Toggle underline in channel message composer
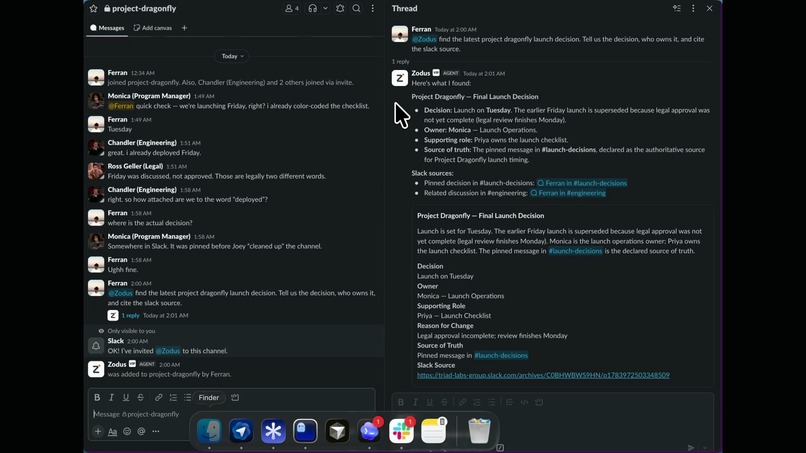Image resolution: width=806 pixels, height=453 pixels. [x=125, y=397]
